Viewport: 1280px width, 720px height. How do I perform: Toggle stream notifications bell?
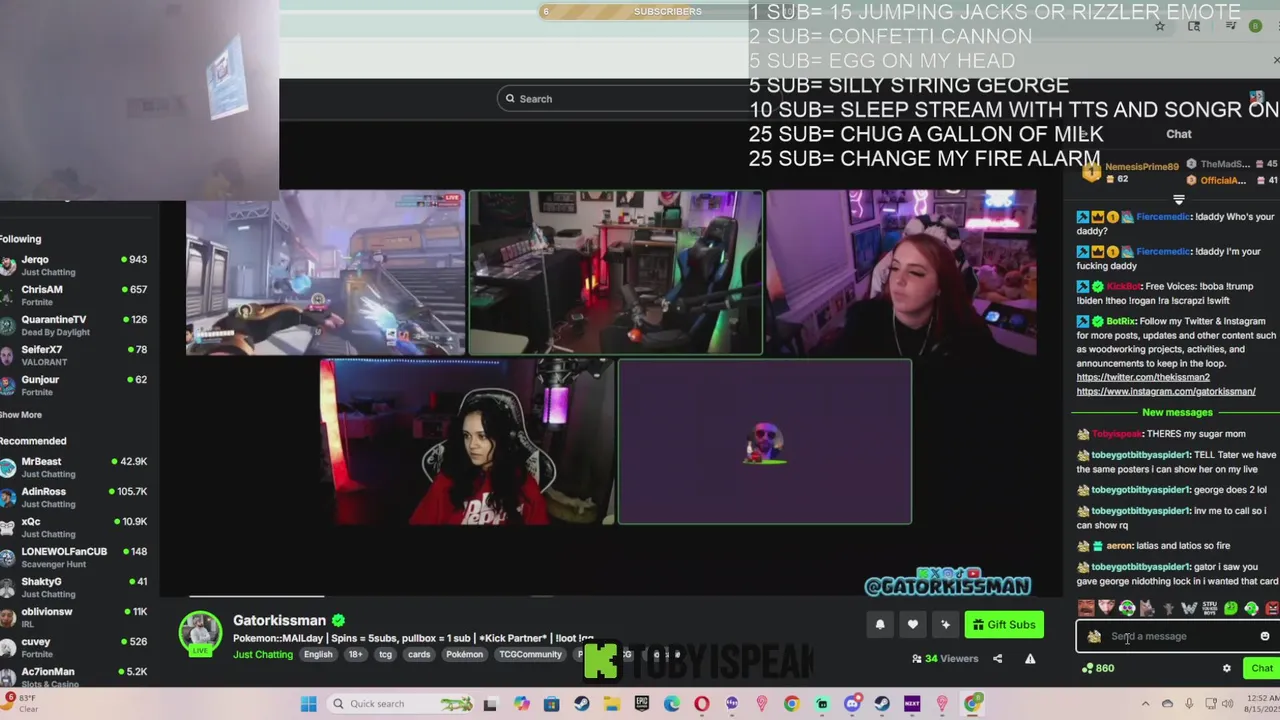880,625
